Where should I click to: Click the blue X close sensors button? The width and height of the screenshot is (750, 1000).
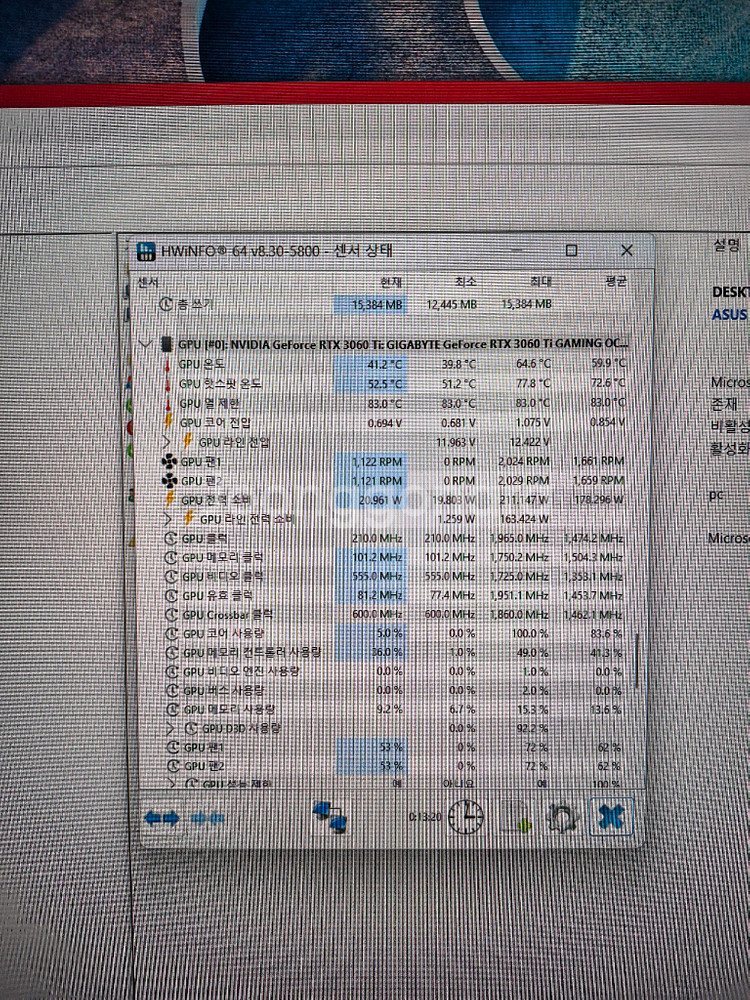point(611,817)
